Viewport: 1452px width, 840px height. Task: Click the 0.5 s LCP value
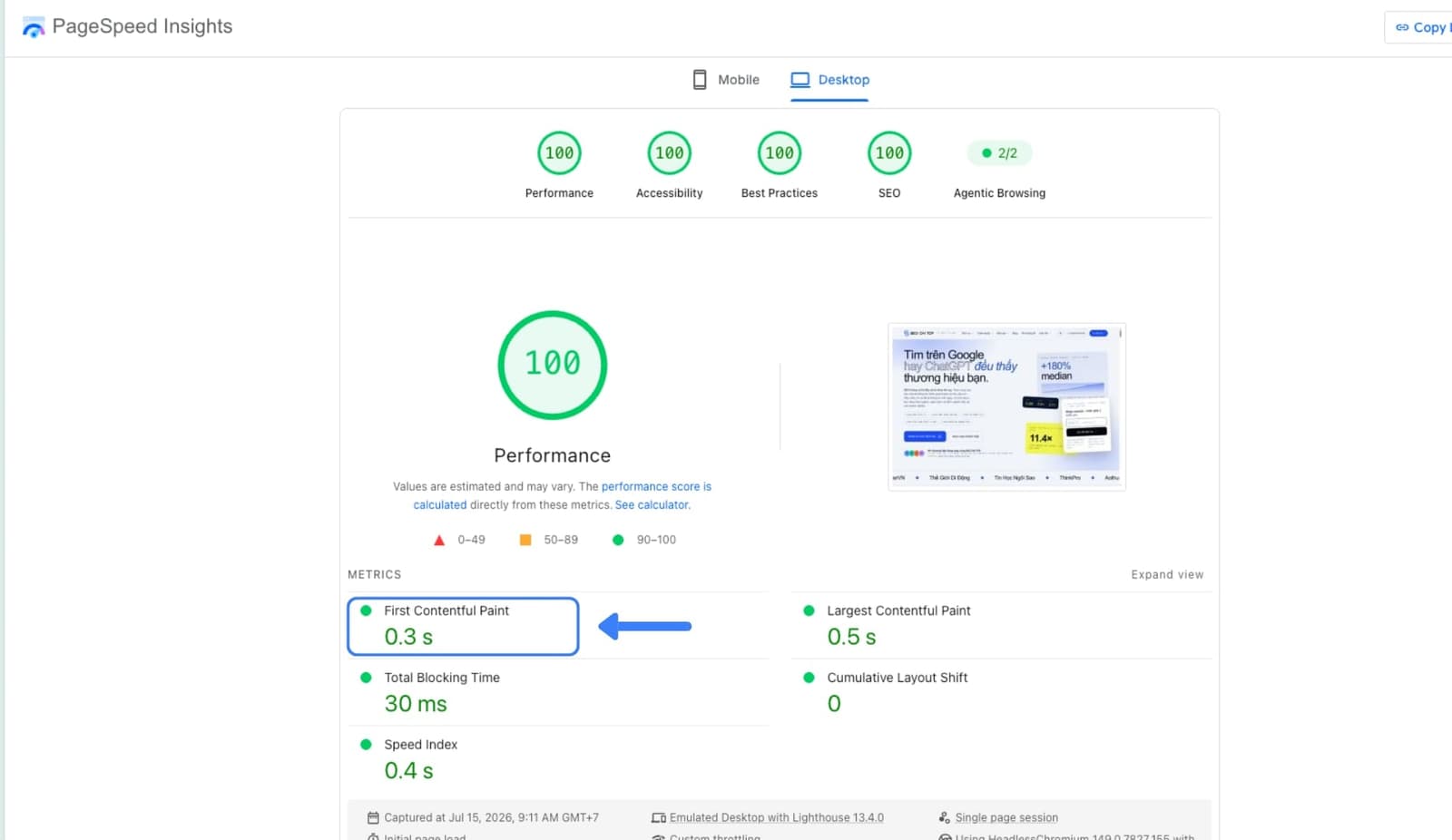[x=851, y=637]
